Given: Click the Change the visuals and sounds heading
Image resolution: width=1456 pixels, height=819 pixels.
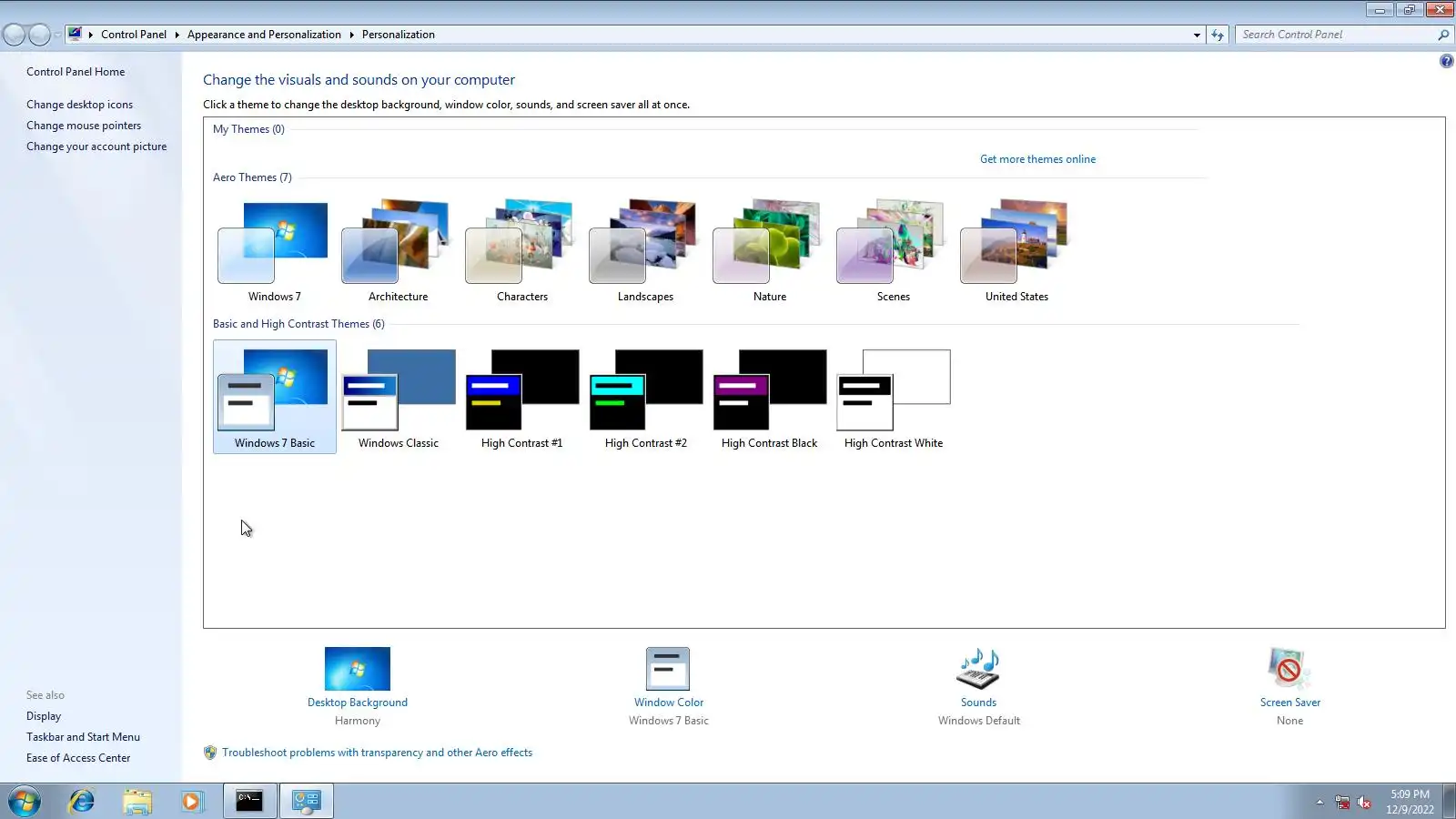Looking at the screenshot, I should (x=359, y=80).
